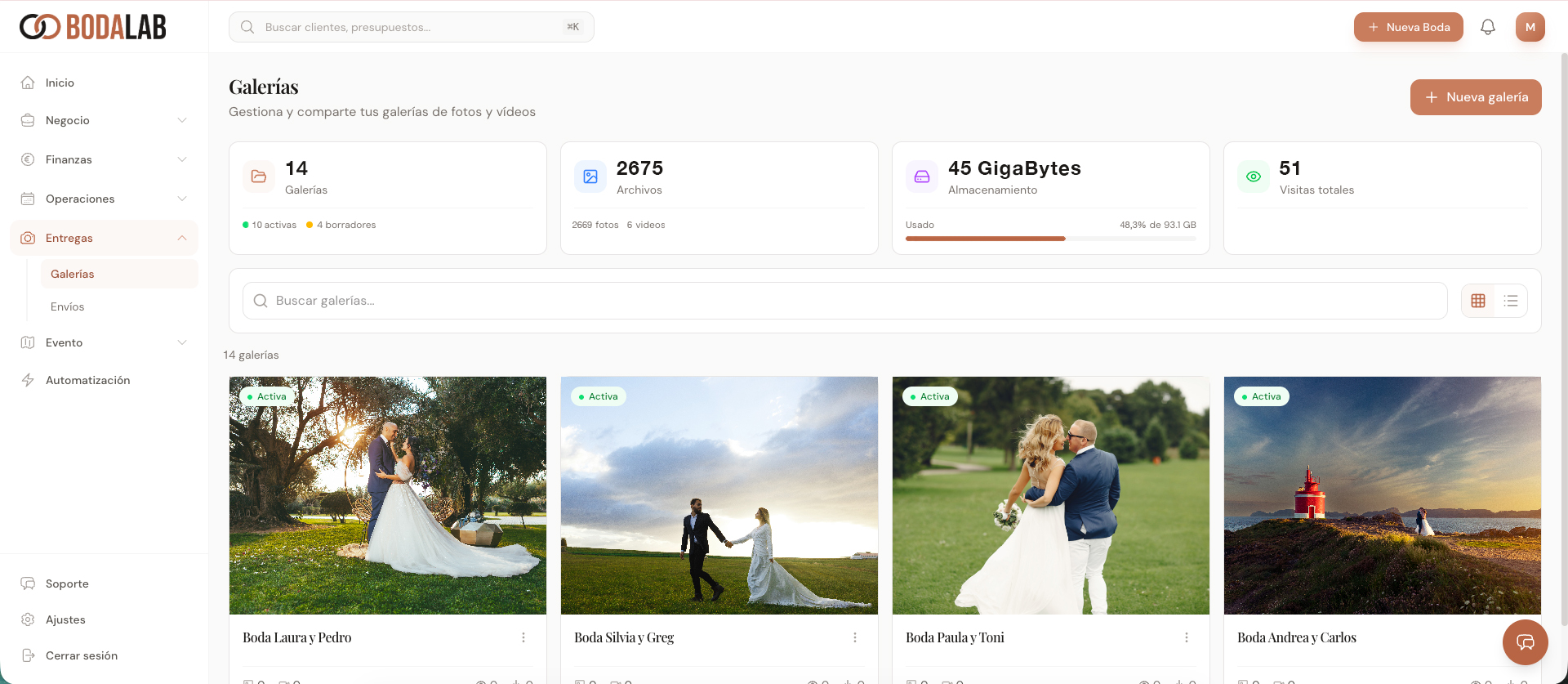Click the user avatar M
The image size is (1568, 684).
pyautogui.click(x=1530, y=27)
